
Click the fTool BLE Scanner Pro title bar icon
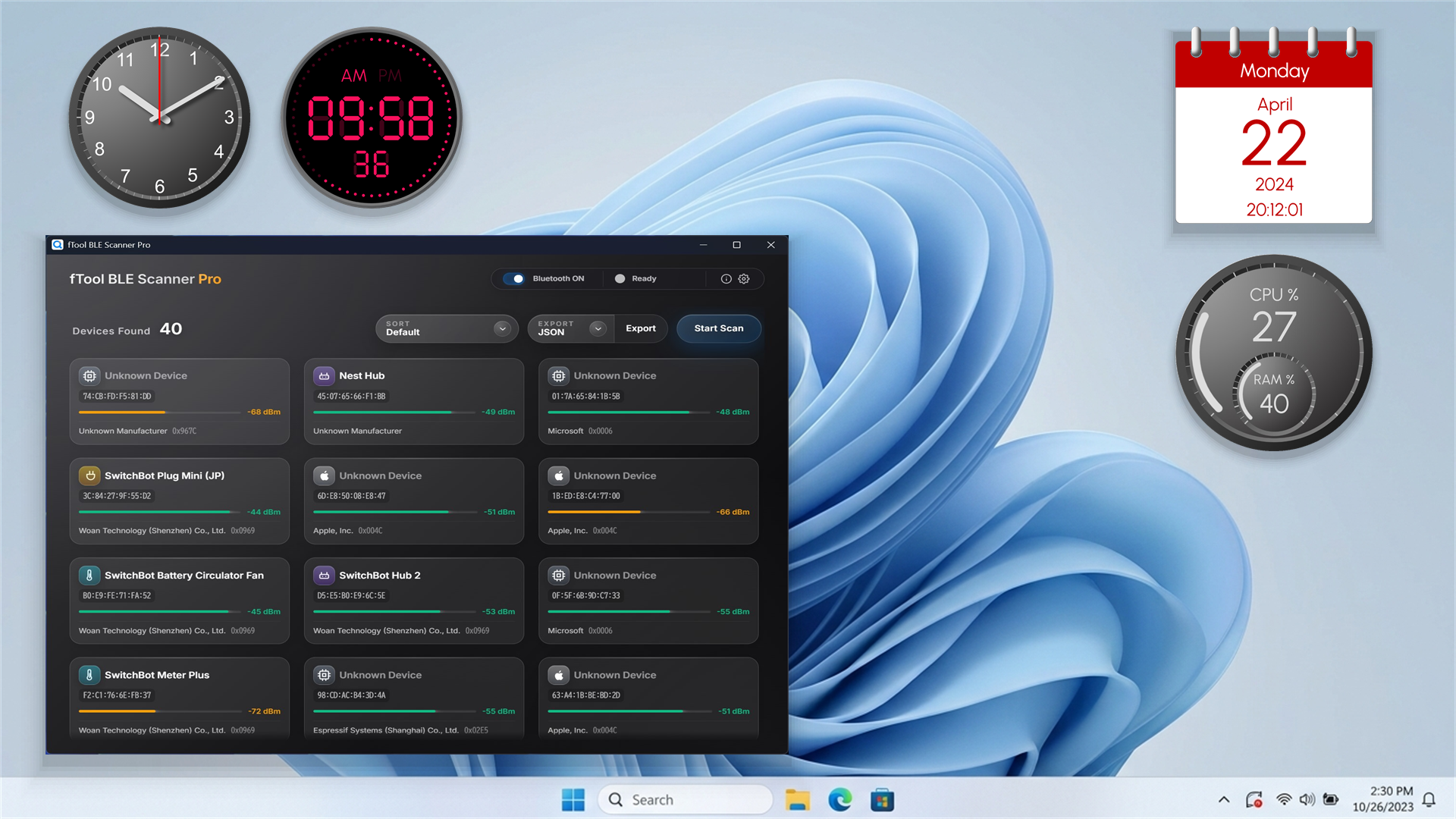click(x=58, y=244)
